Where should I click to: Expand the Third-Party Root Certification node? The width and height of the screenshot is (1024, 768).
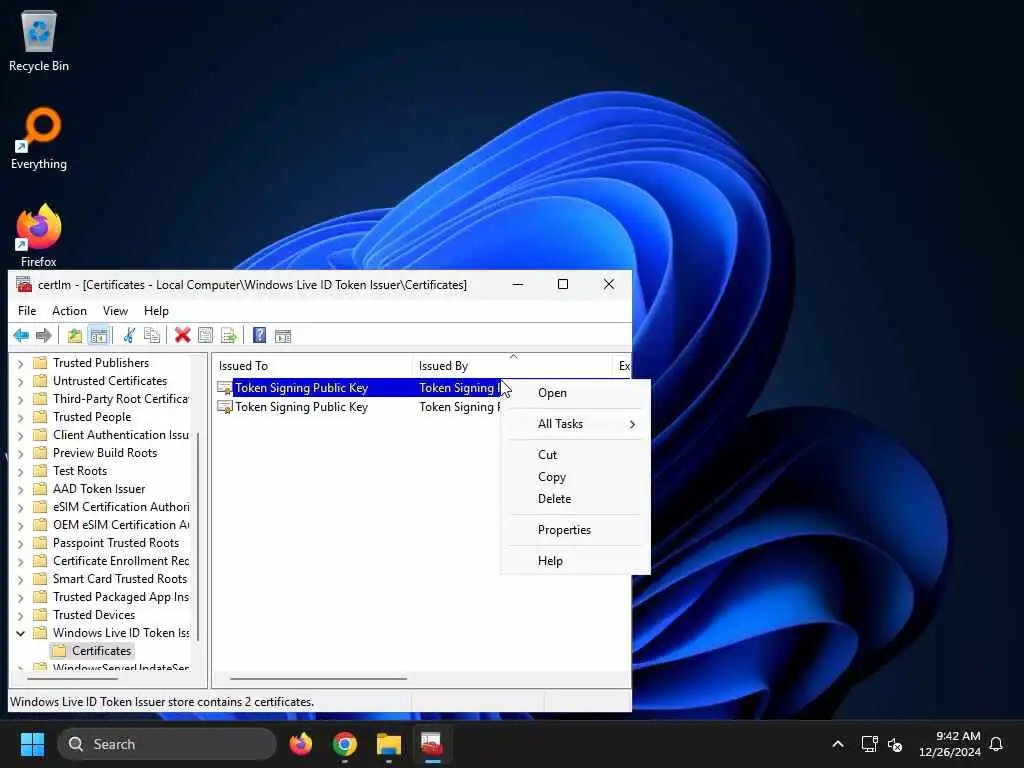tap(20, 399)
